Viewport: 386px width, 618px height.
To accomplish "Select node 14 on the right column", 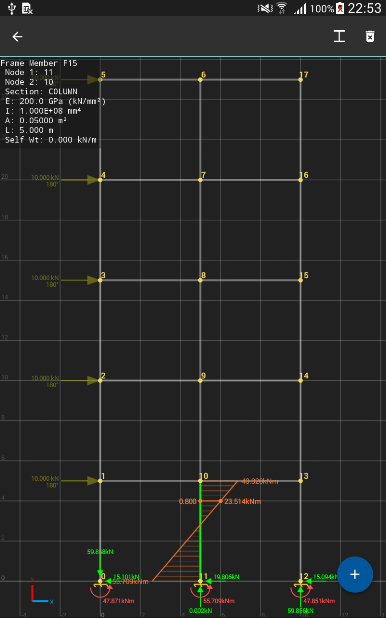I will click(x=300, y=380).
